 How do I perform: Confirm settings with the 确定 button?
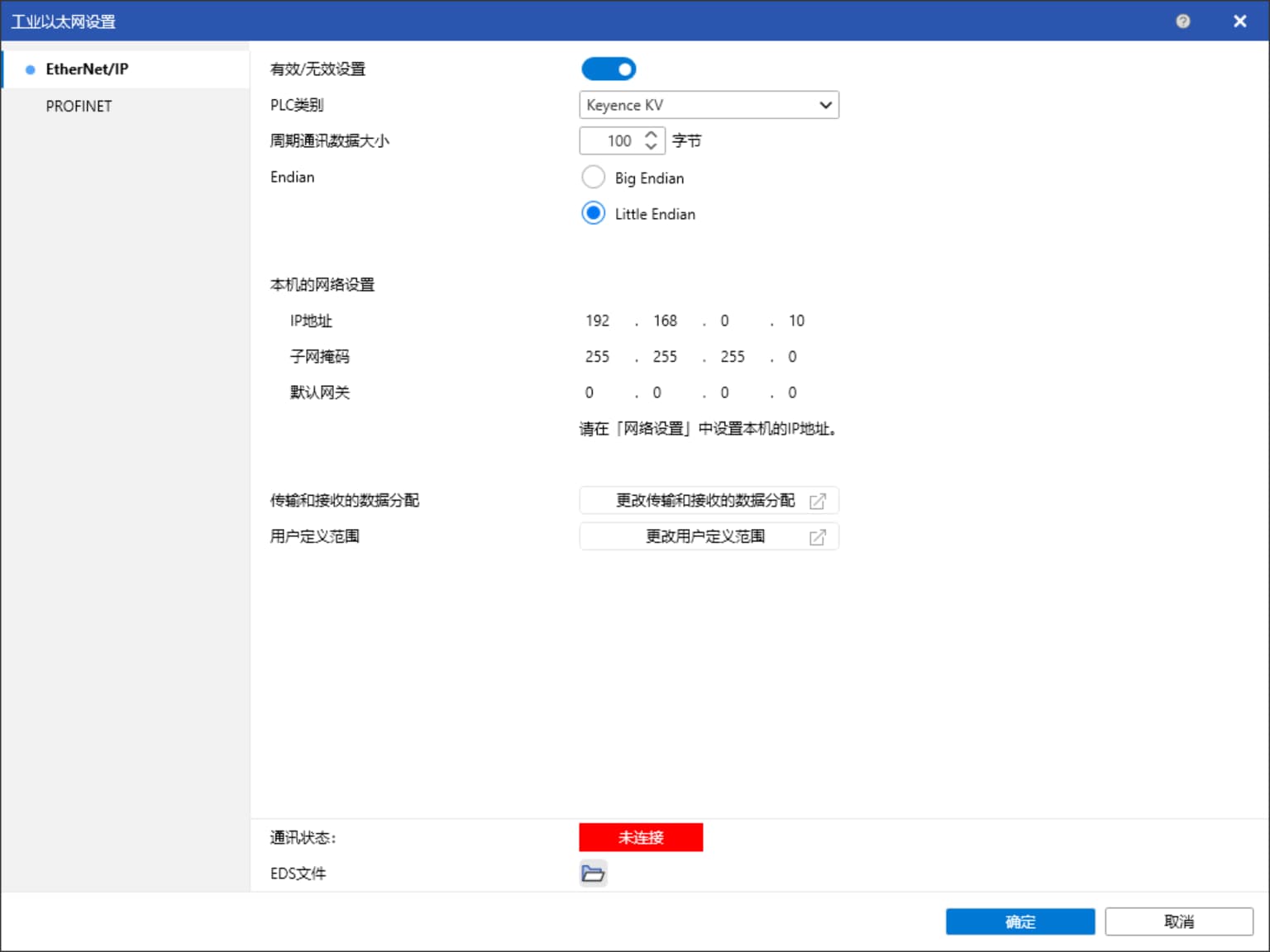pos(1019,921)
